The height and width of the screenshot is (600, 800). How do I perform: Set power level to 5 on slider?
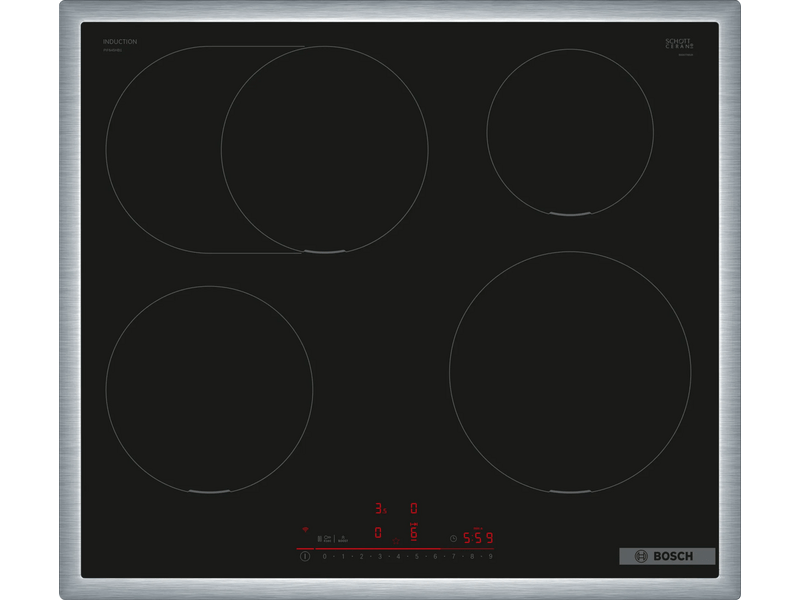pos(416,556)
